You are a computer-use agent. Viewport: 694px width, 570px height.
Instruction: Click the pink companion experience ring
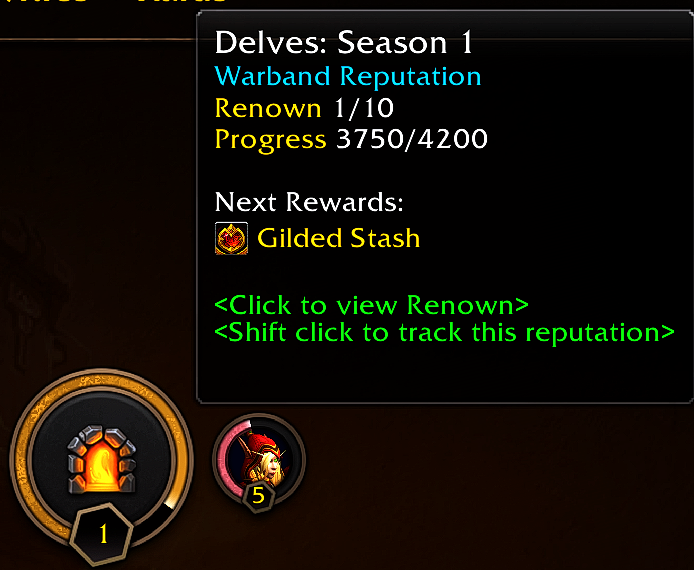coord(231,457)
